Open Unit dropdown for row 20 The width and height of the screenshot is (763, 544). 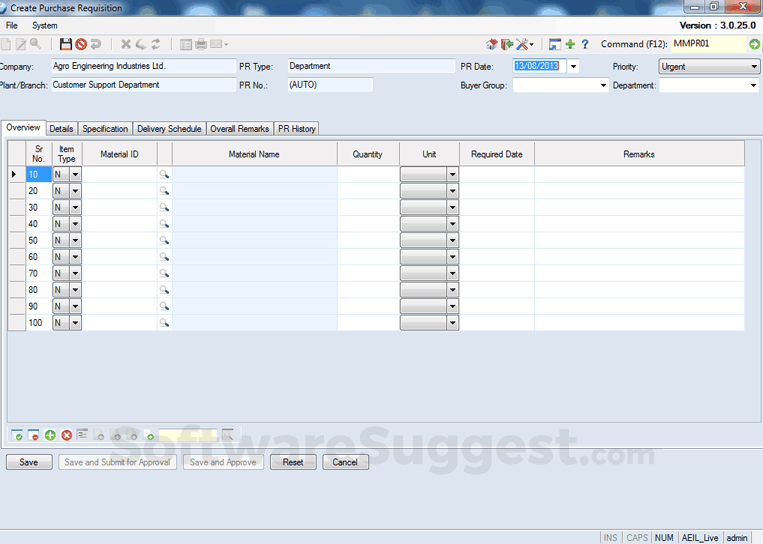pyautogui.click(x=453, y=191)
